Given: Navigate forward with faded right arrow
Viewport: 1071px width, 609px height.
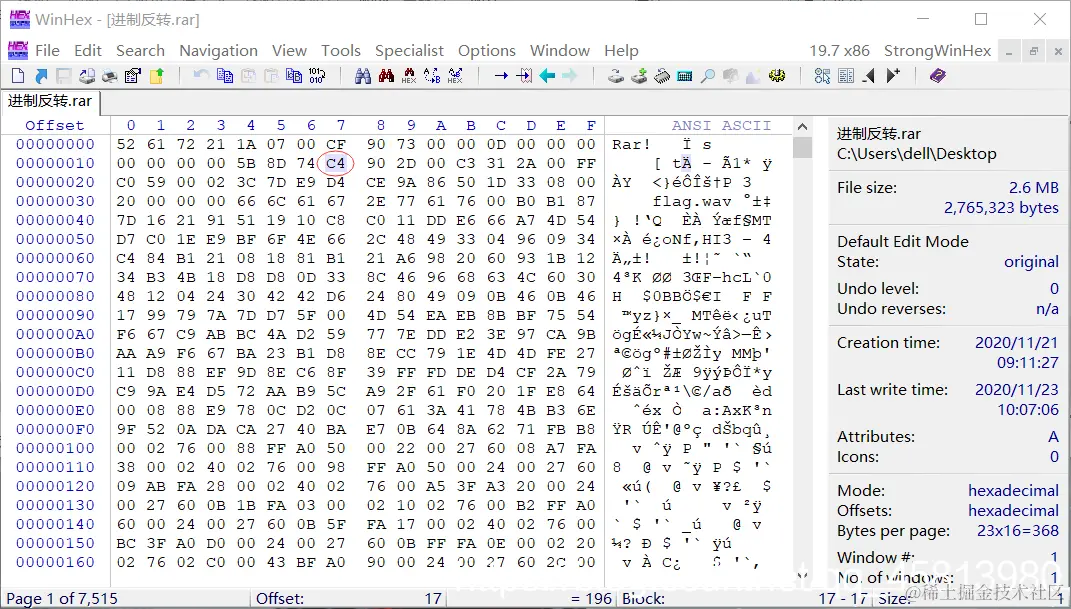Looking at the screenshot, I should tap(570, 76).
